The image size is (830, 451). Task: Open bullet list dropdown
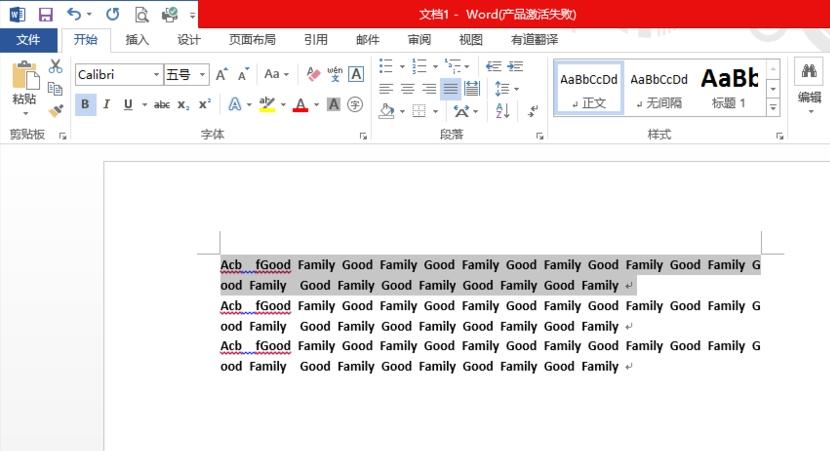[402, 67]
